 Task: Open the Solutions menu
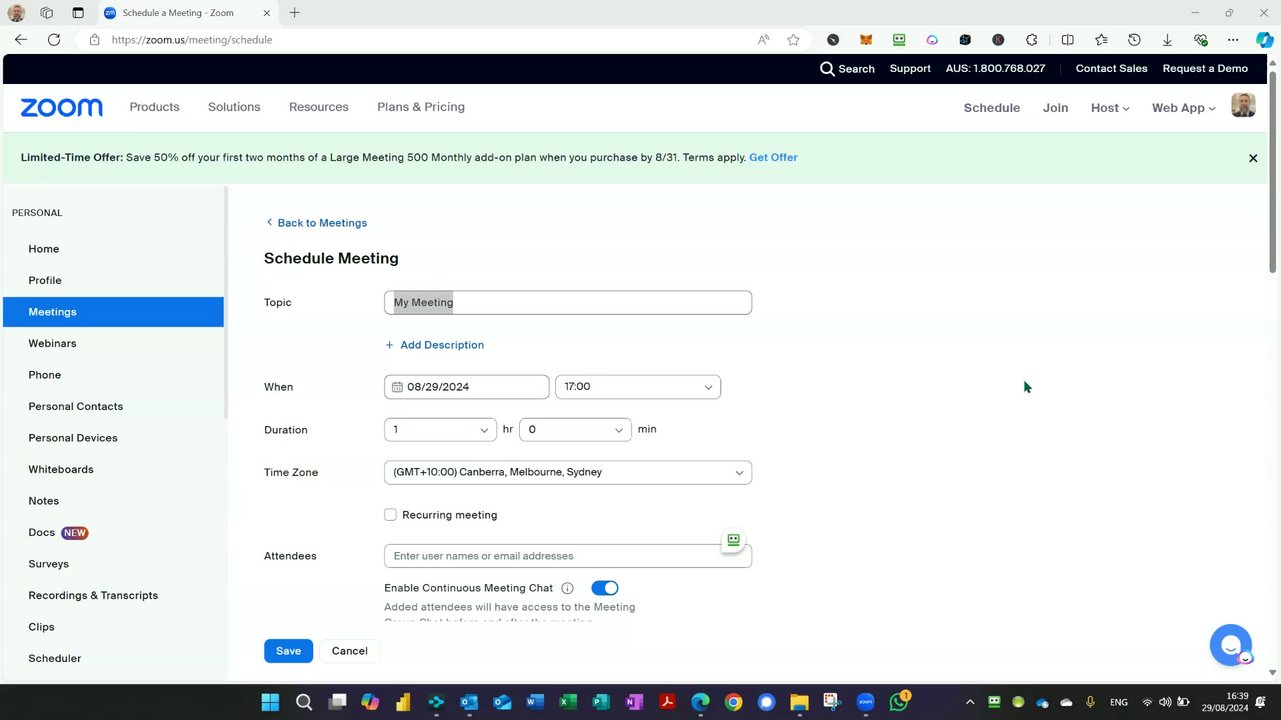click(x=234, y=107)
